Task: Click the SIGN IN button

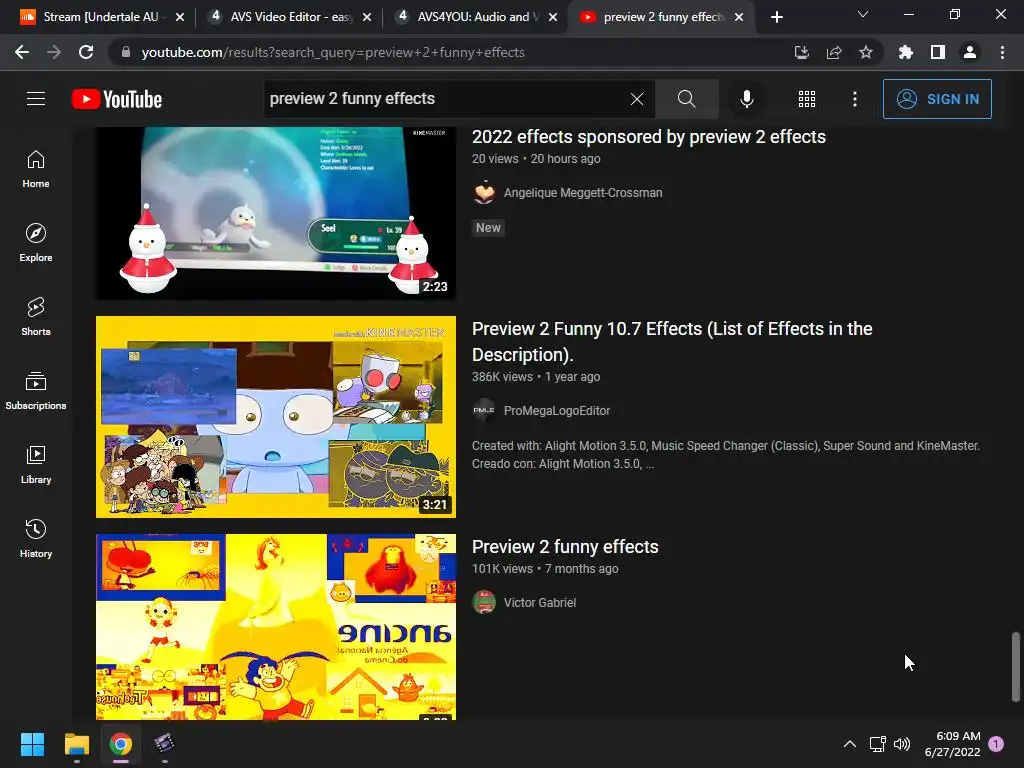Action: [x=937, y=99]
